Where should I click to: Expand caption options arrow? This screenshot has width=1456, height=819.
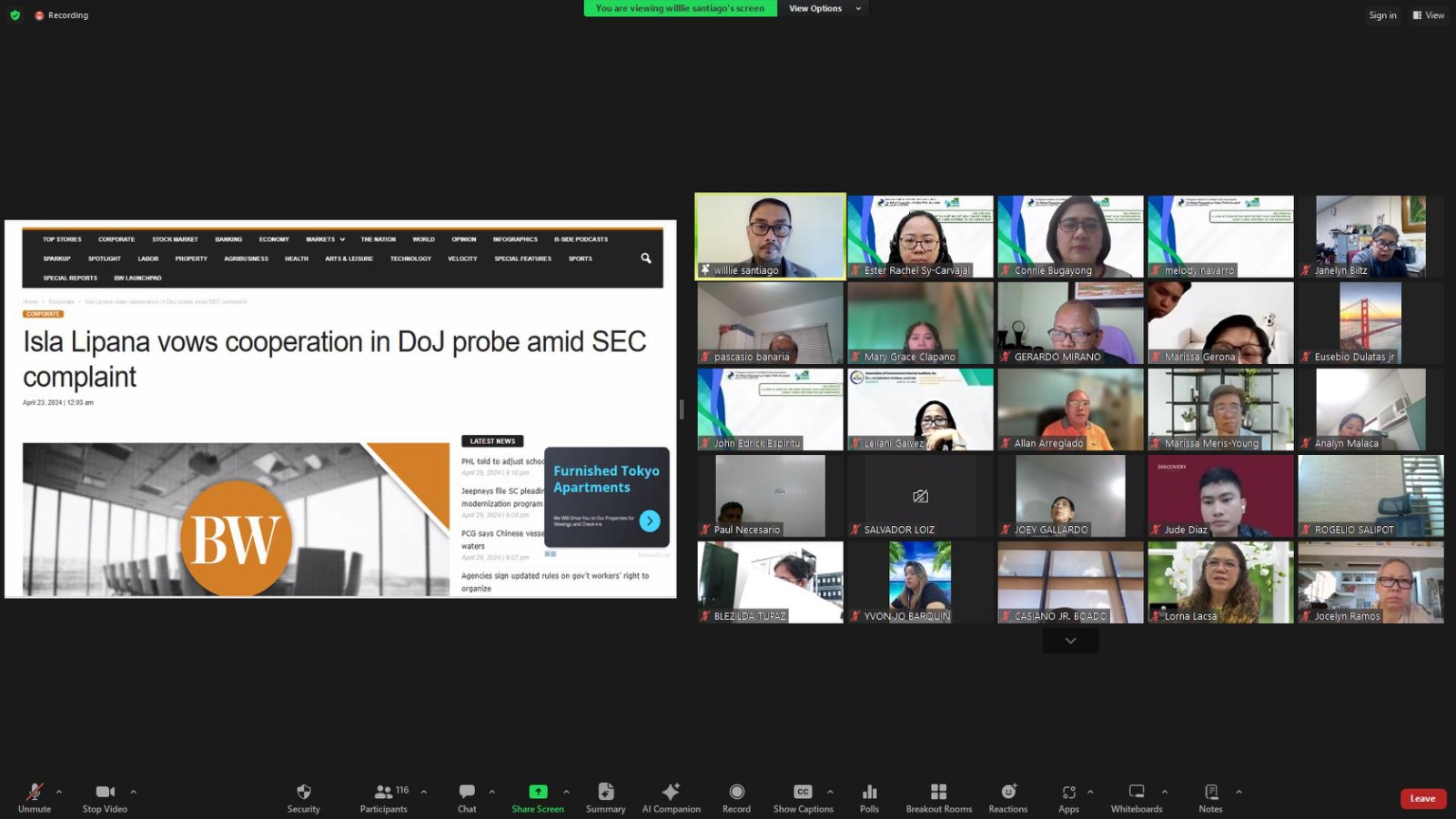pos(830,792)
